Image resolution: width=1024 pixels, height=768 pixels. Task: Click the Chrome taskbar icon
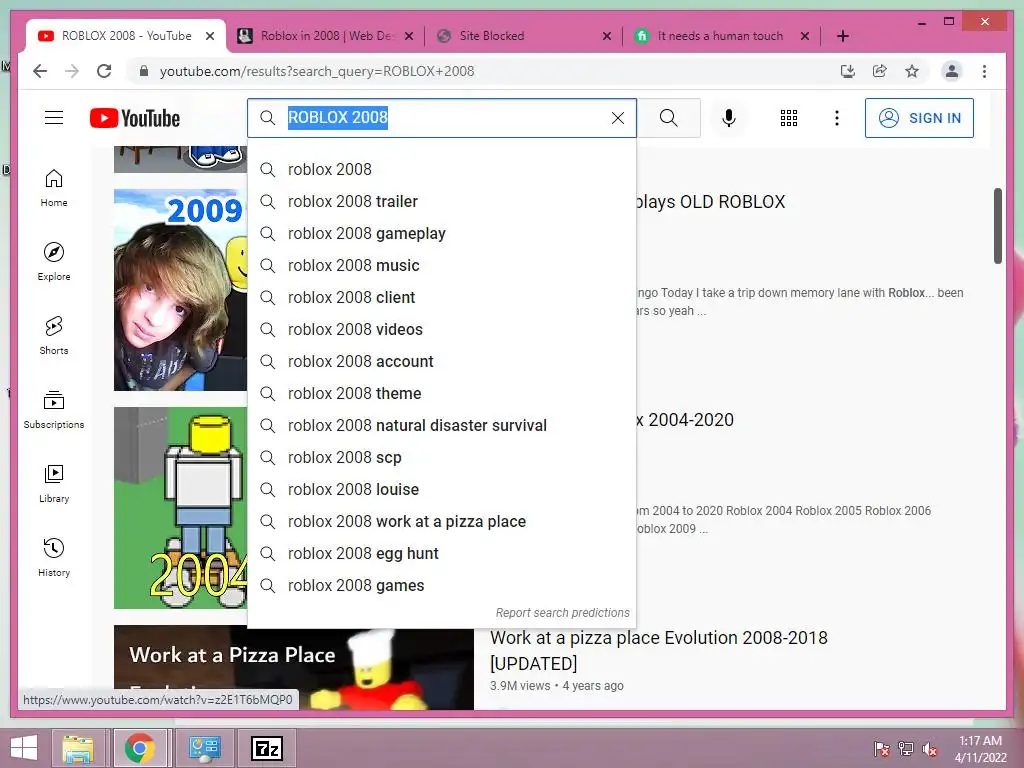(x=140, y=748)
